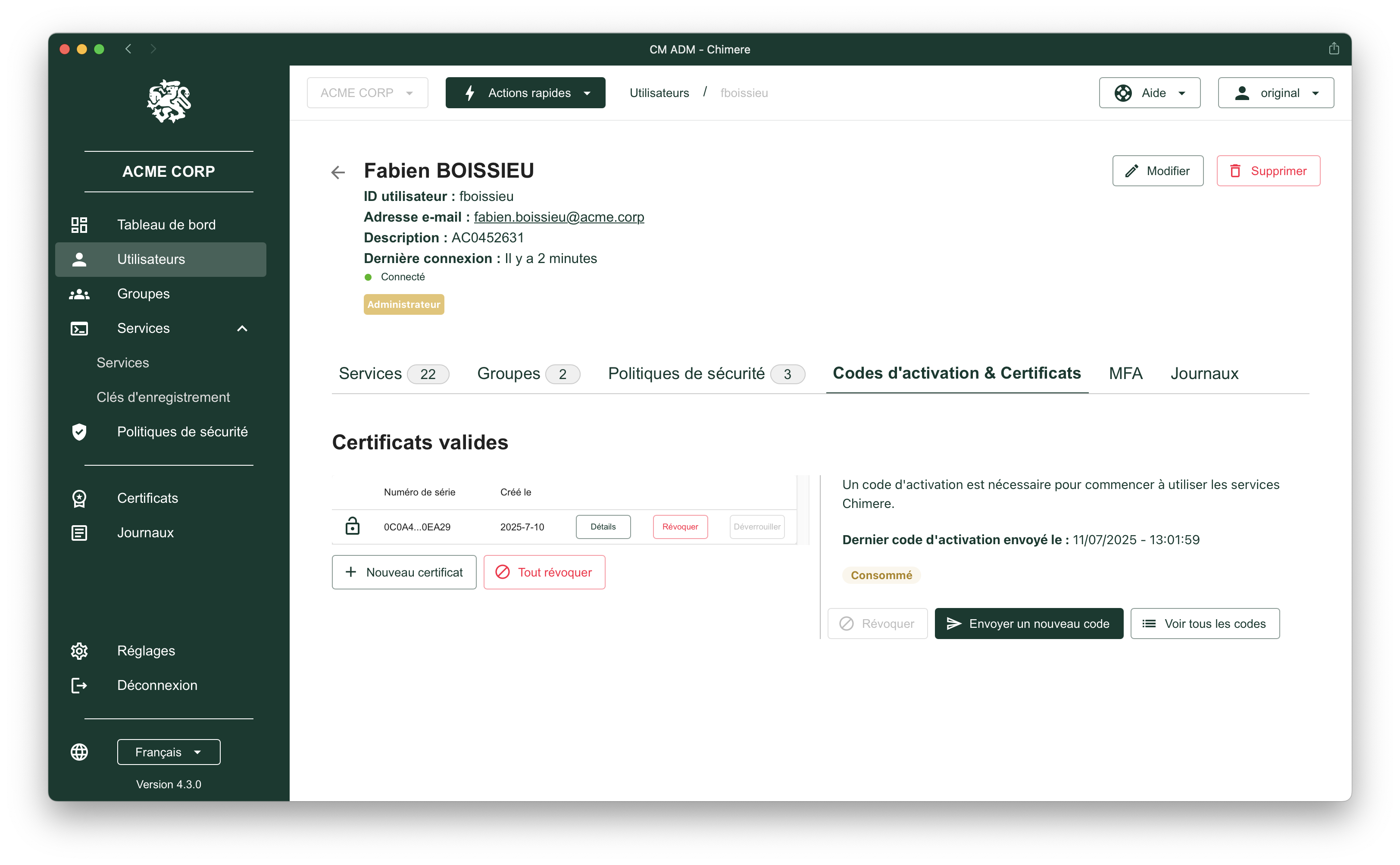1400x865 pixels.
Task: Click the lifebuoy Aide icon
Action: click(x=1123, y=93)
